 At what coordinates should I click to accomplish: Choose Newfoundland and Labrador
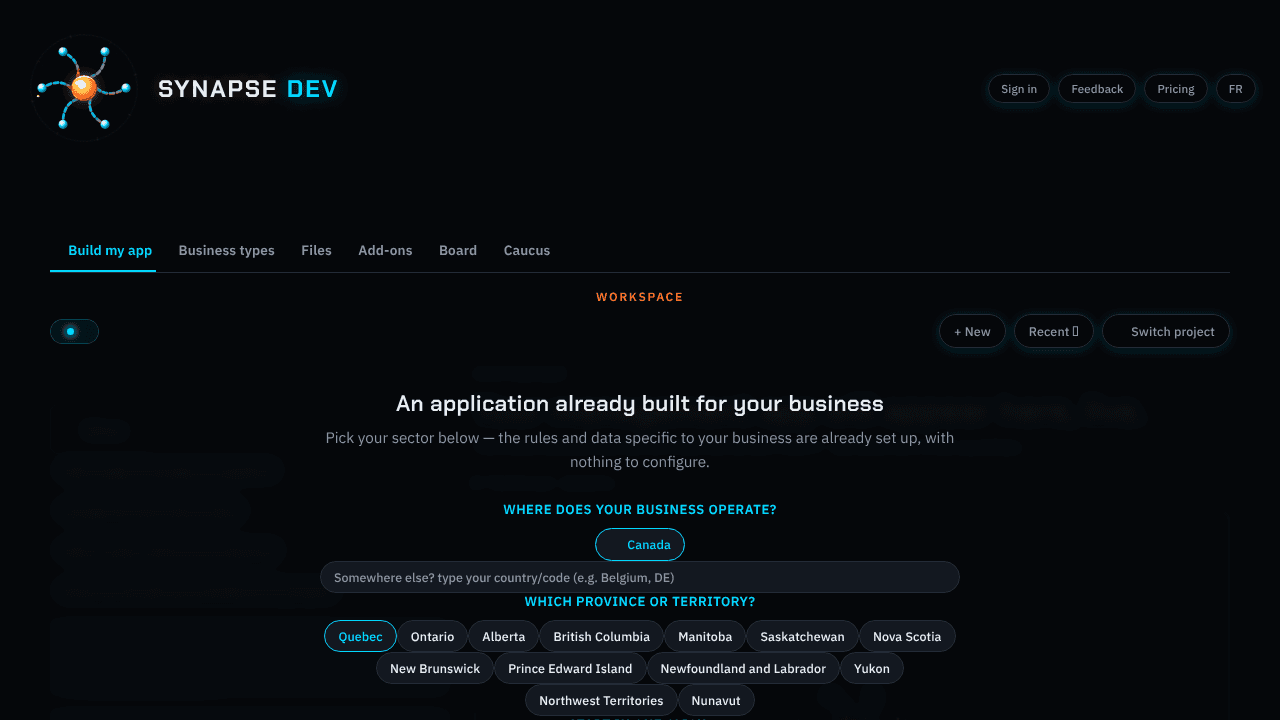[x=743, y=669]
